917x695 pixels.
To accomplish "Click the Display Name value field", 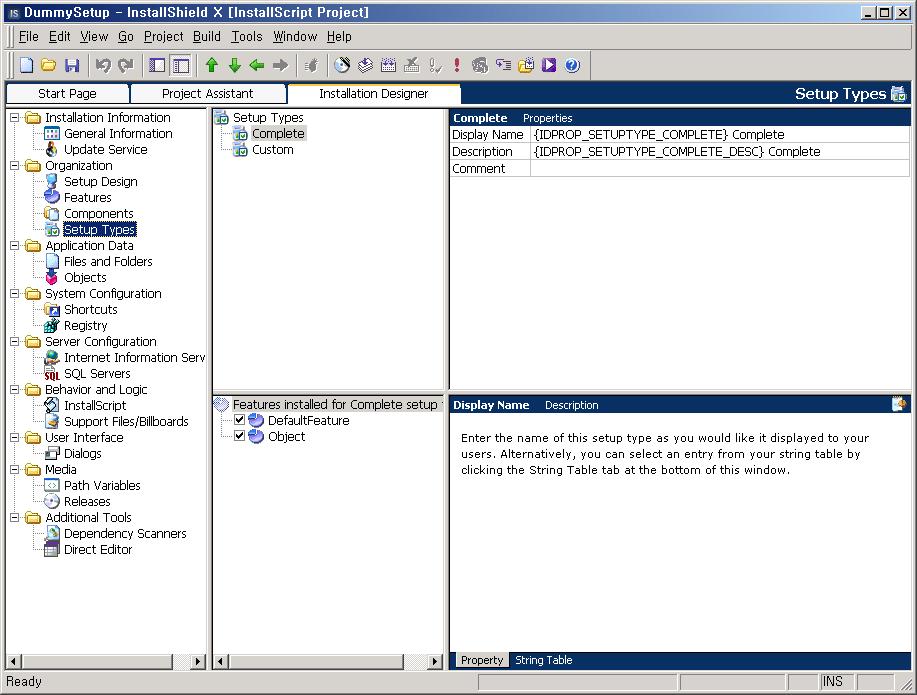I will click(720, 135).
